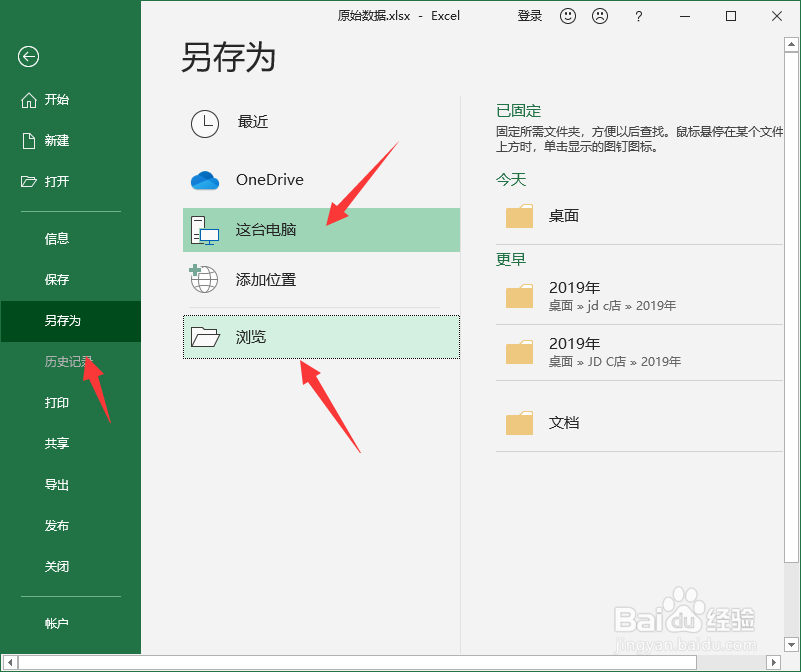This screenshot has width=801, height=672.
Task: Click the back arrow circle icon
Action: coord(28,56)
